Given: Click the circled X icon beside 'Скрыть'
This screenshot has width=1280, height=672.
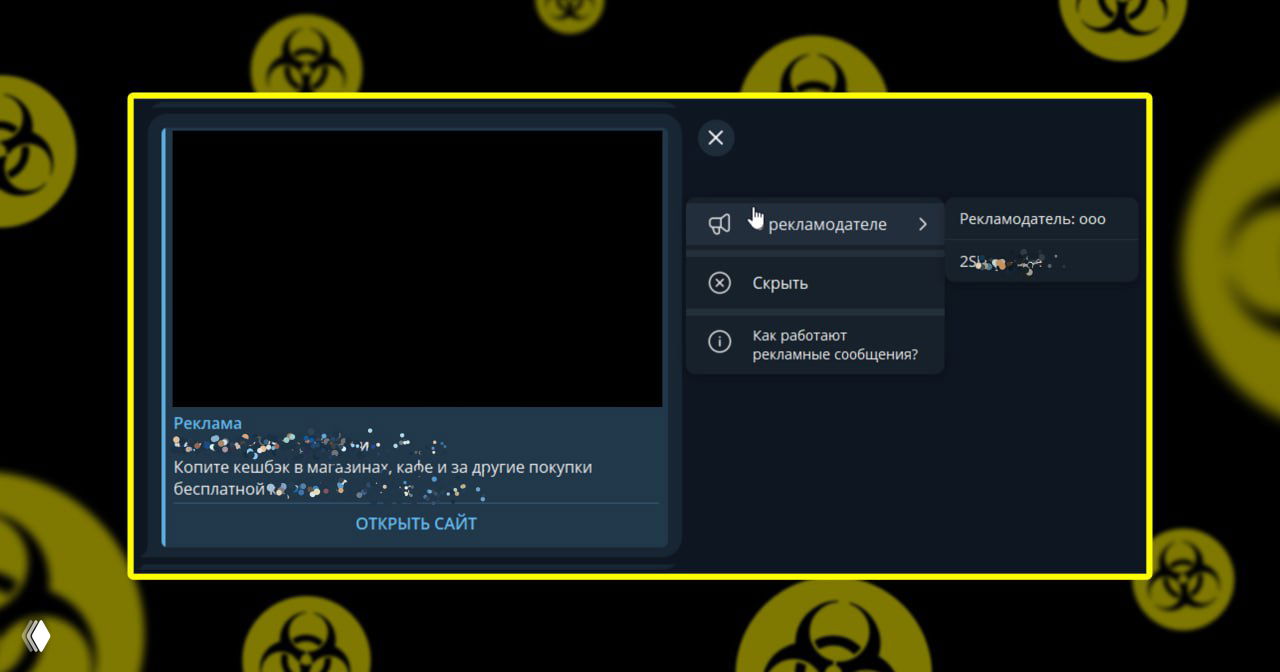Looking at the screenshot, I should click(x=719, y=283).
